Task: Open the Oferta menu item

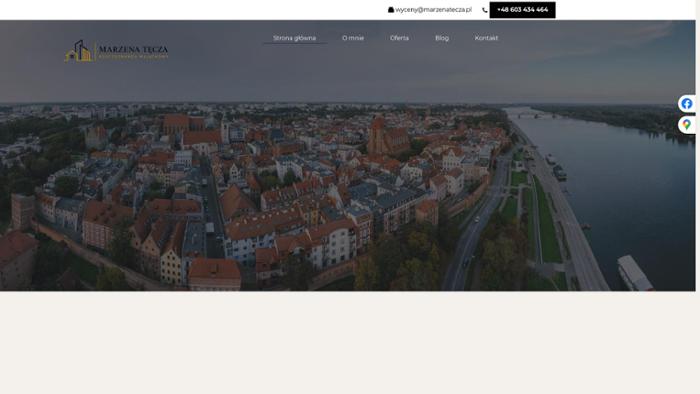Action: [399, 38]
